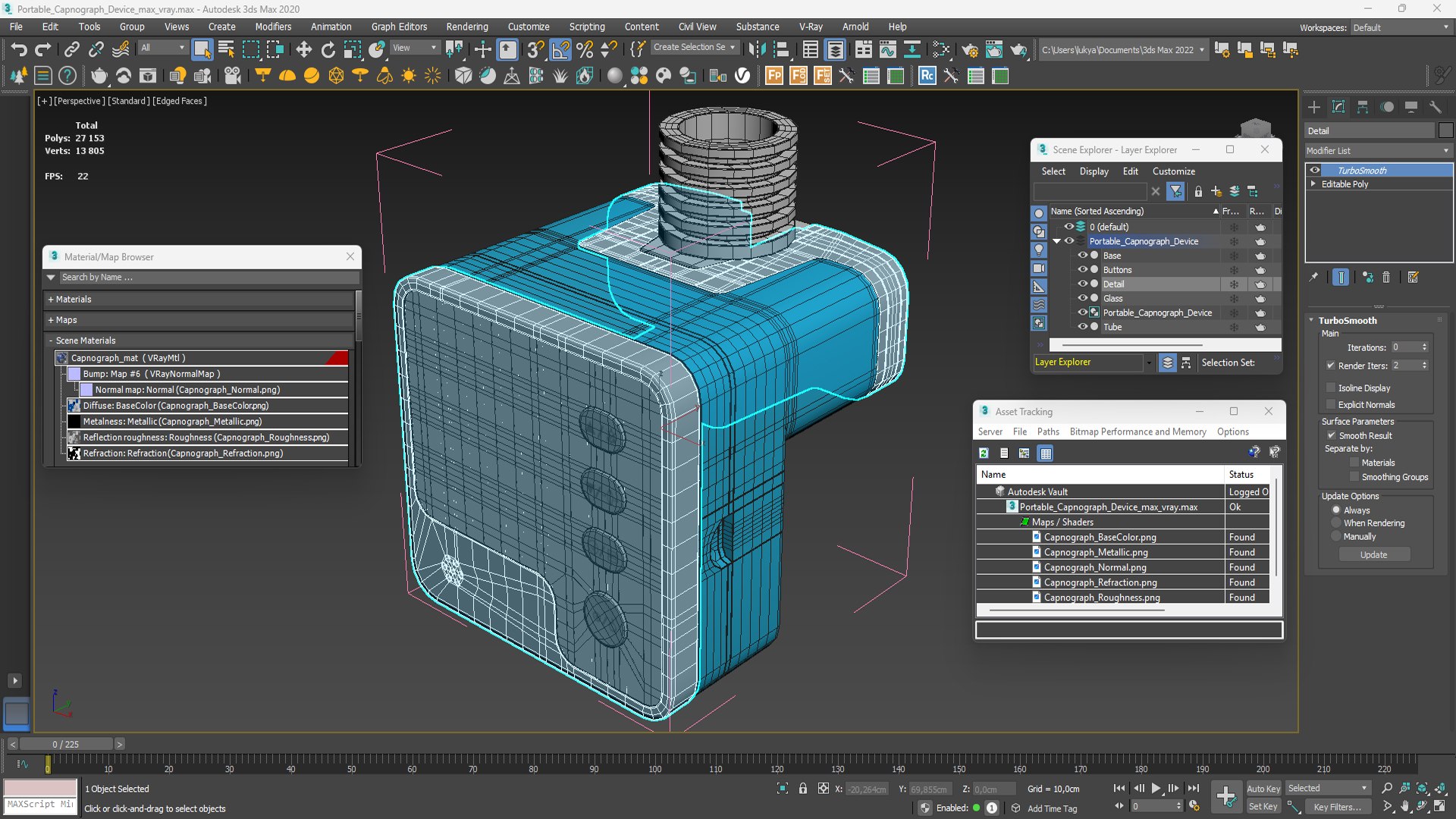Select the Select and Link tool
This screenshot has width=1456, height=819.
tap(71, 50)
